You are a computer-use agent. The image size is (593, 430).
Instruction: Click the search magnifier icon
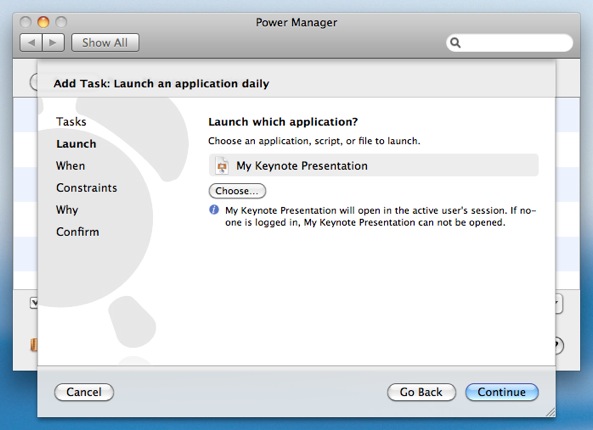455,43
